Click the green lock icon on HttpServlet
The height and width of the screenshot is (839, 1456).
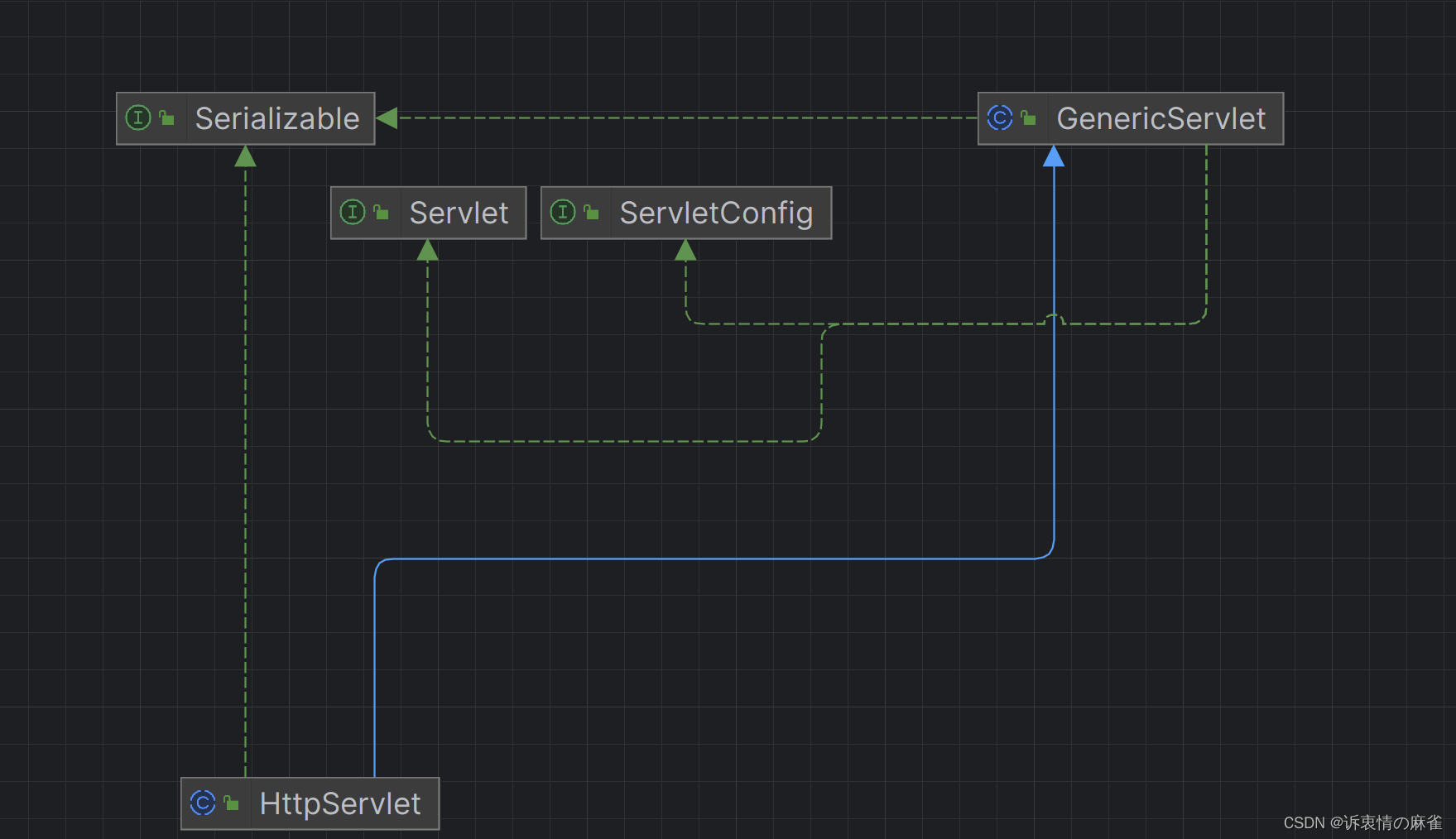pos(231,803)
